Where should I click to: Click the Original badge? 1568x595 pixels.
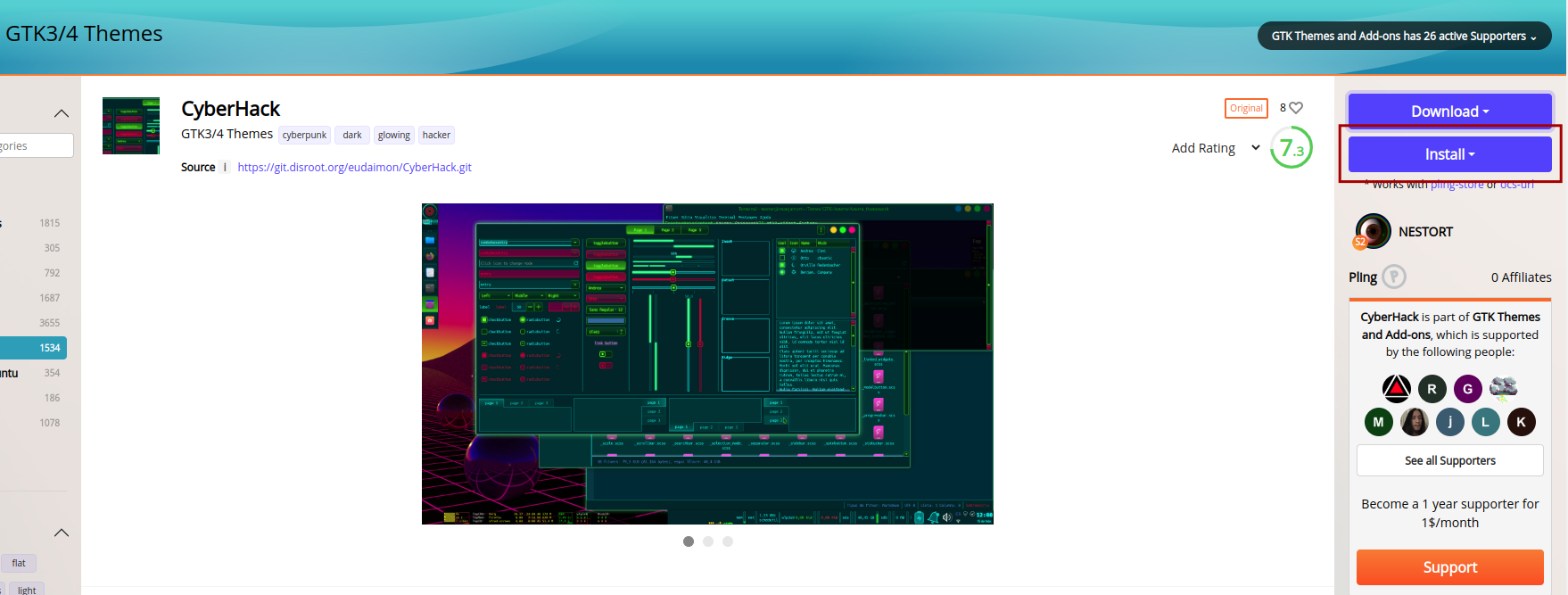click(x=1246, y=108)
